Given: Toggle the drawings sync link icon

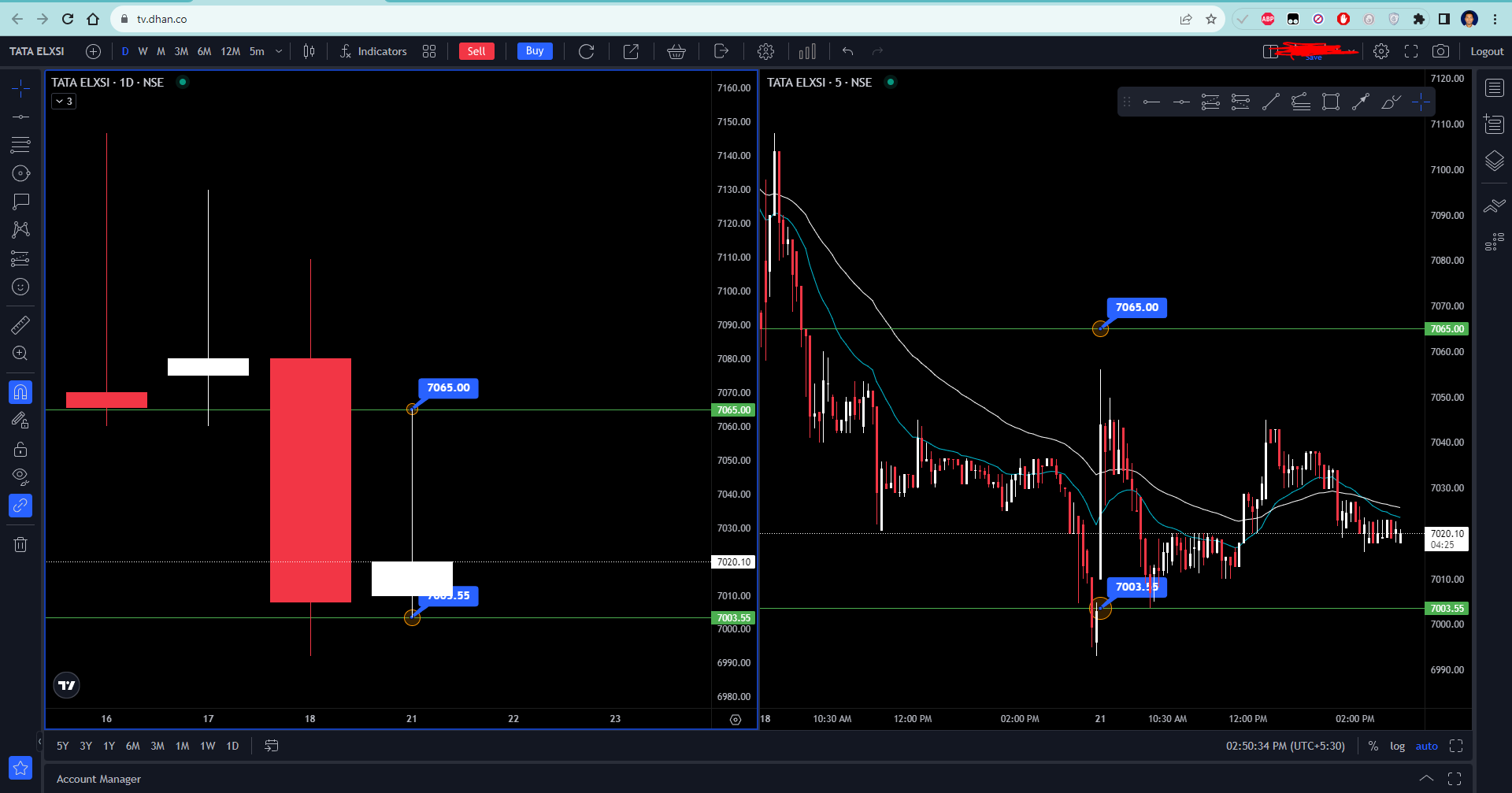Looking at the screenshot, I should (21, 506).
